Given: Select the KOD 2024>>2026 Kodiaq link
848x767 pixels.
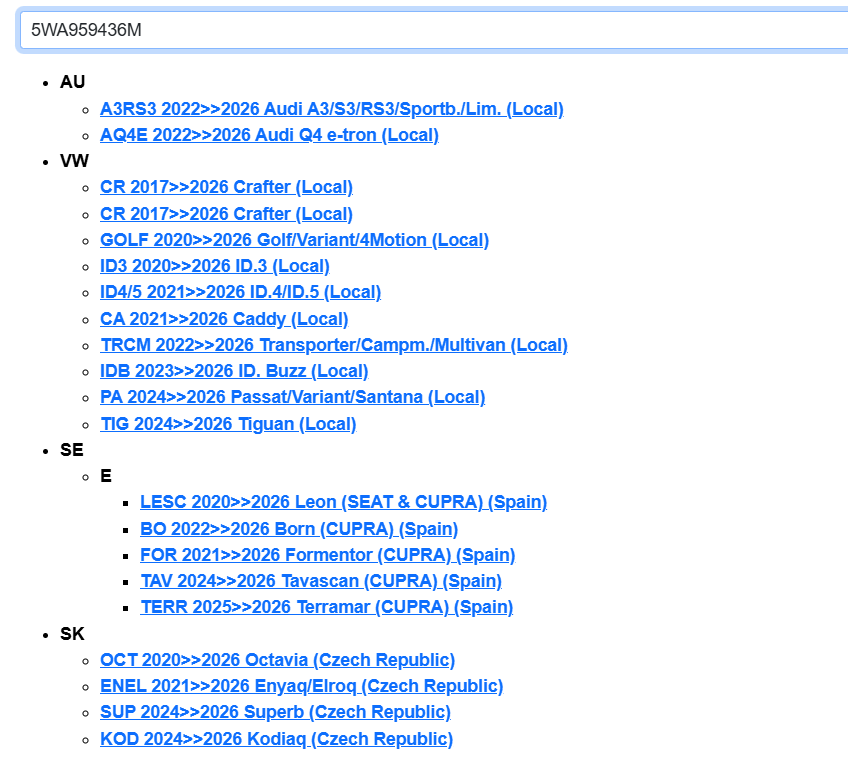Looking at the screenshot, I should [276, 739].
